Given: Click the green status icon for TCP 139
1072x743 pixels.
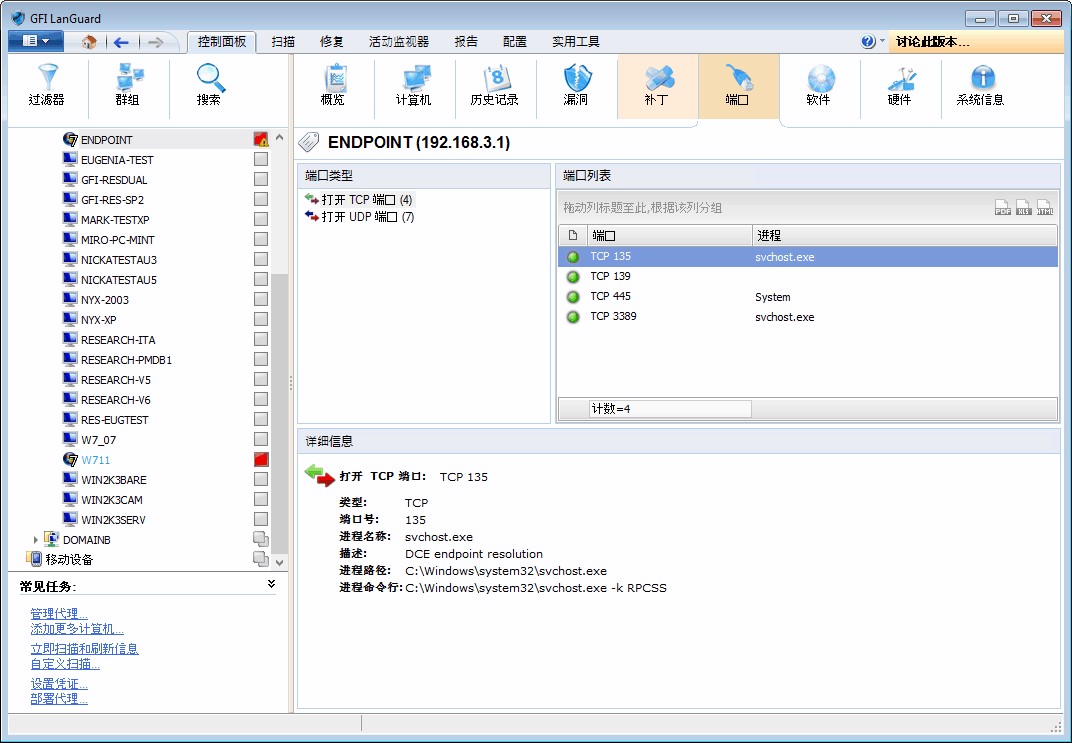Looking at the screenshot, I should tap(573, 277).
